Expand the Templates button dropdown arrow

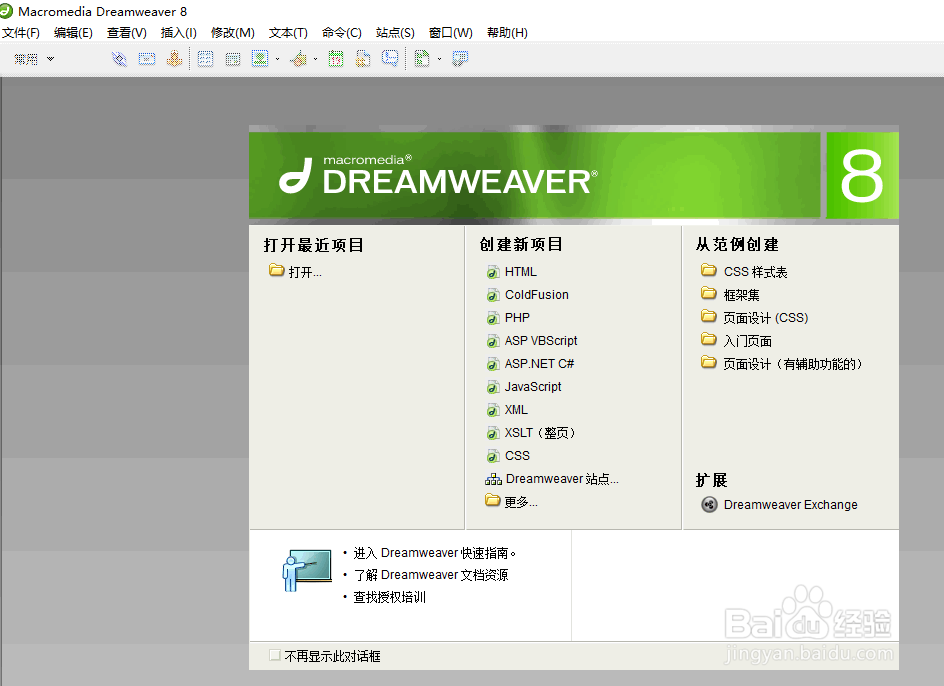(x=439, y=59)
